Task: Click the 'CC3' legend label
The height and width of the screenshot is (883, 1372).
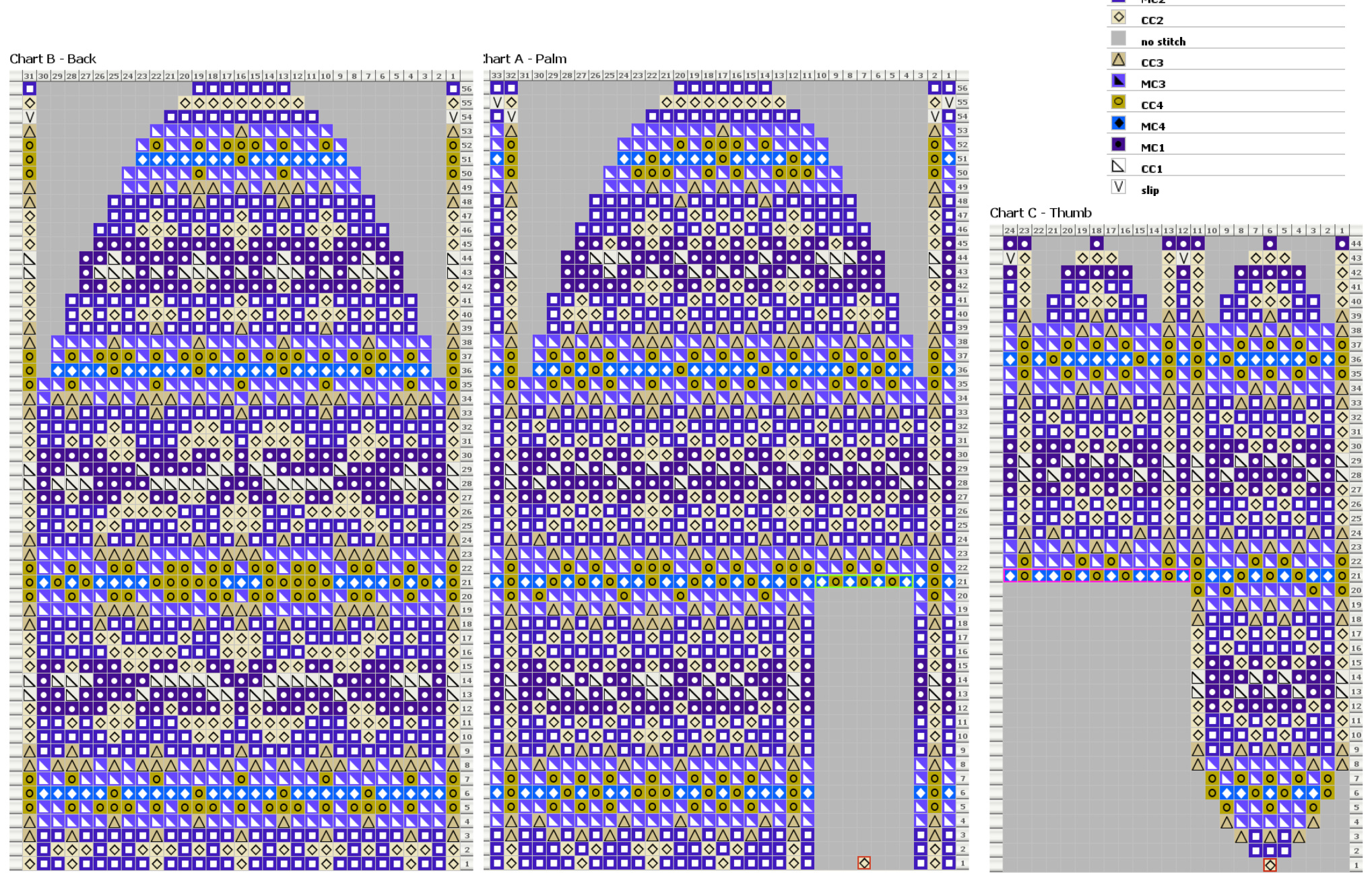Action: 1152,63
